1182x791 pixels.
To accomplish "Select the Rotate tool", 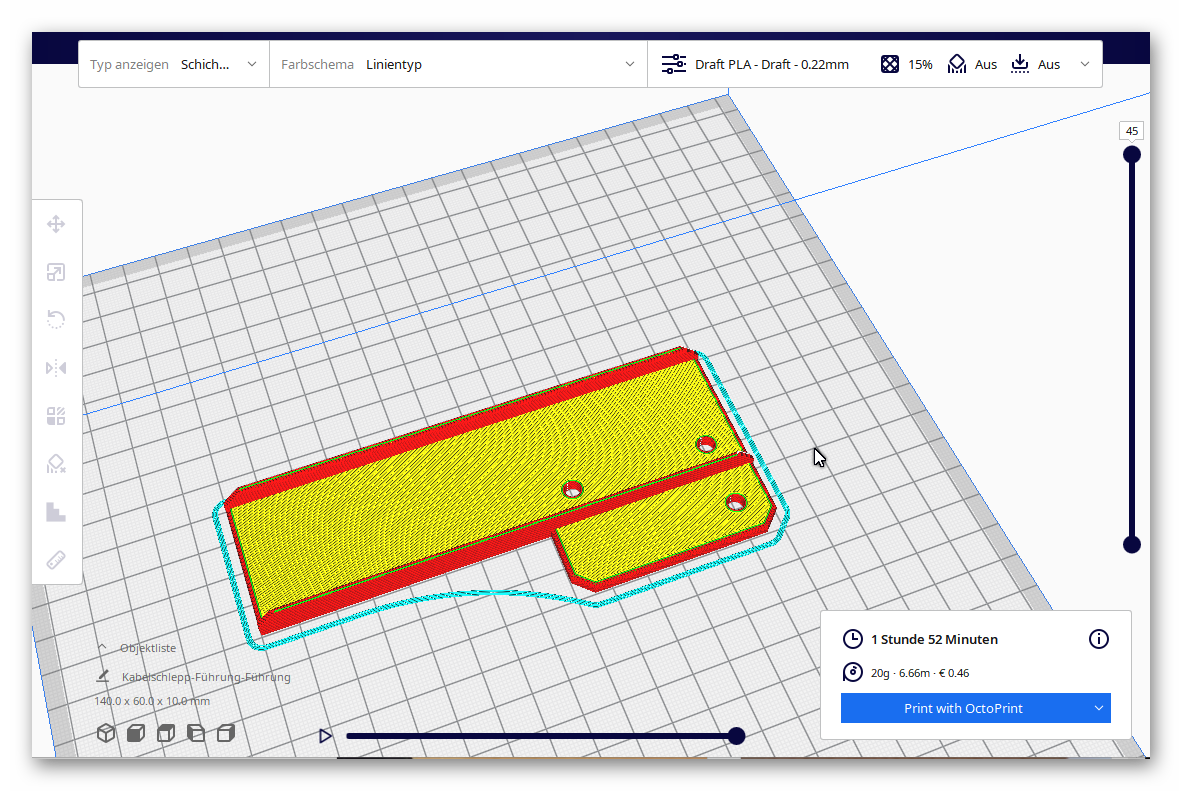I will click(x=57, y=319).
